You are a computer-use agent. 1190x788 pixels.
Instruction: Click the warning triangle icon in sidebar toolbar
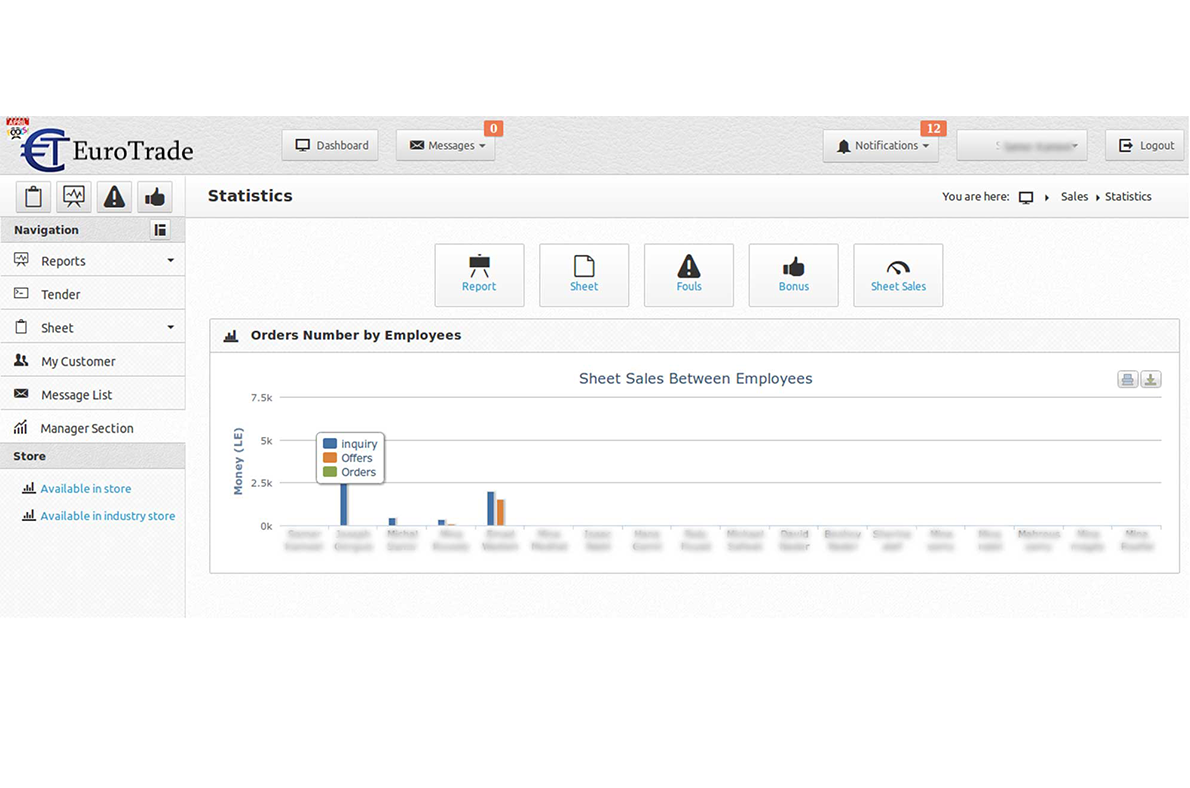tap(114, 196)
